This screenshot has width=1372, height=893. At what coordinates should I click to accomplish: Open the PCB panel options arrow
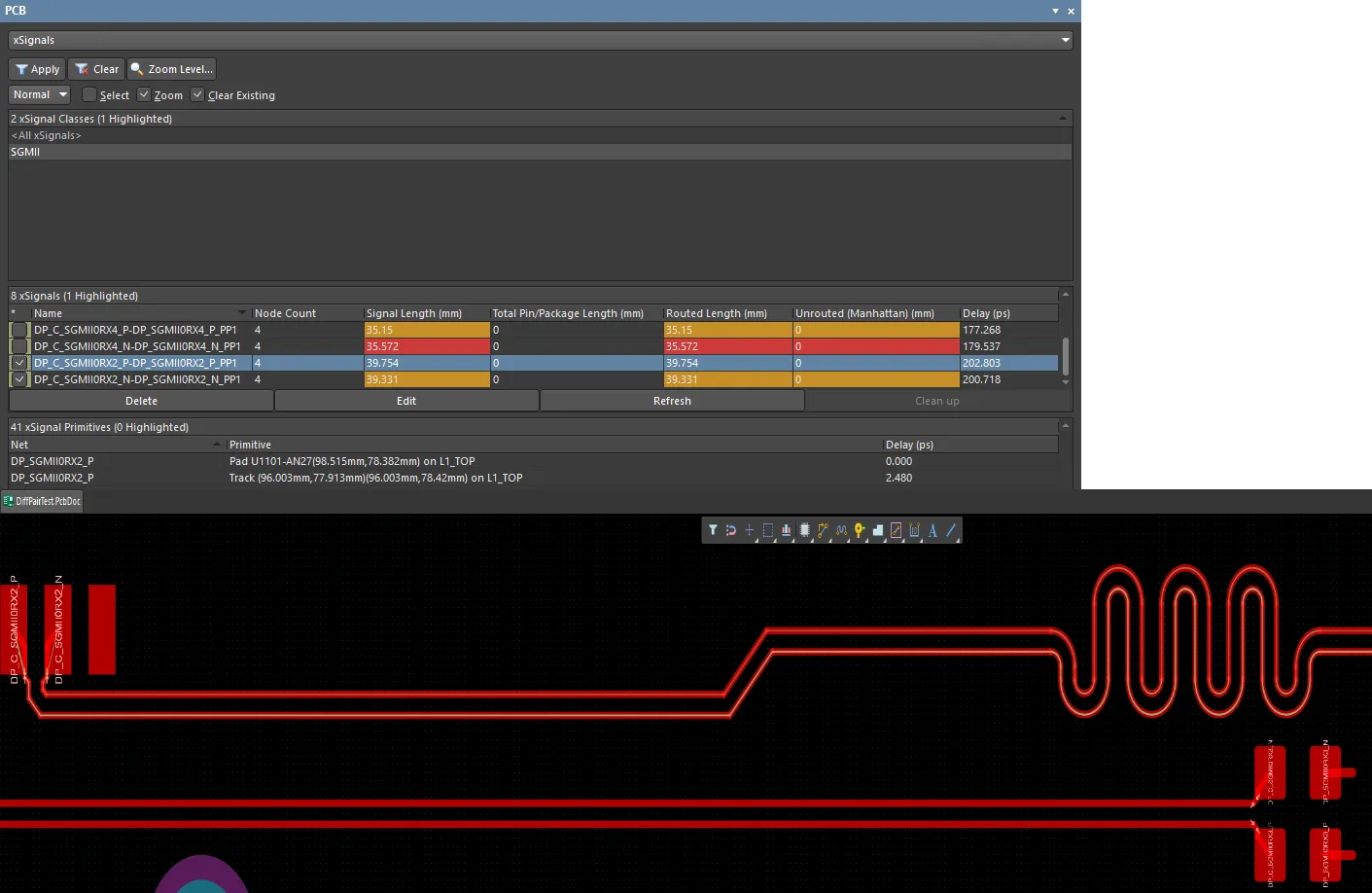coord(1055,11)
